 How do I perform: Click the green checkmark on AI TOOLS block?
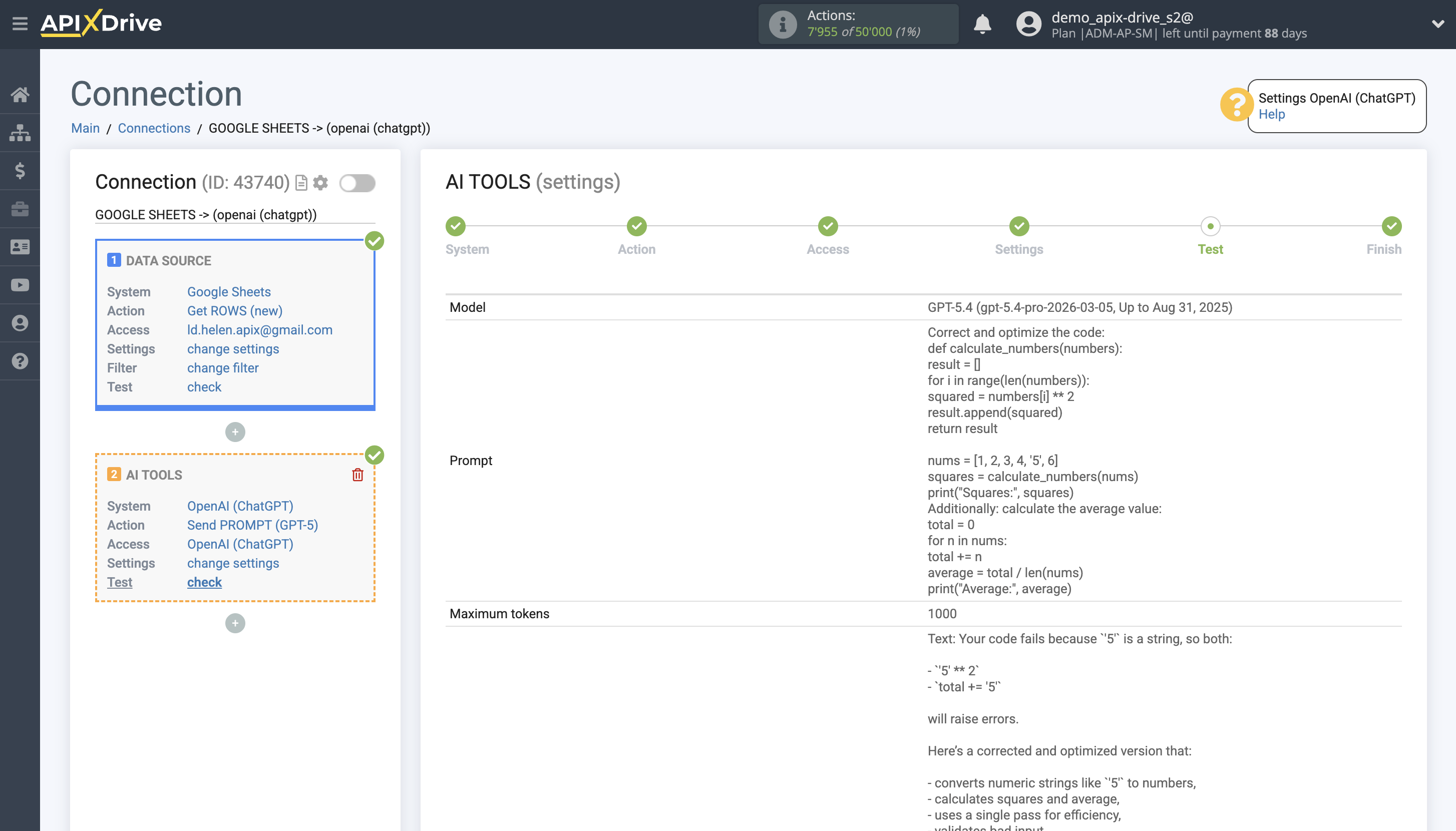[375, 455]
